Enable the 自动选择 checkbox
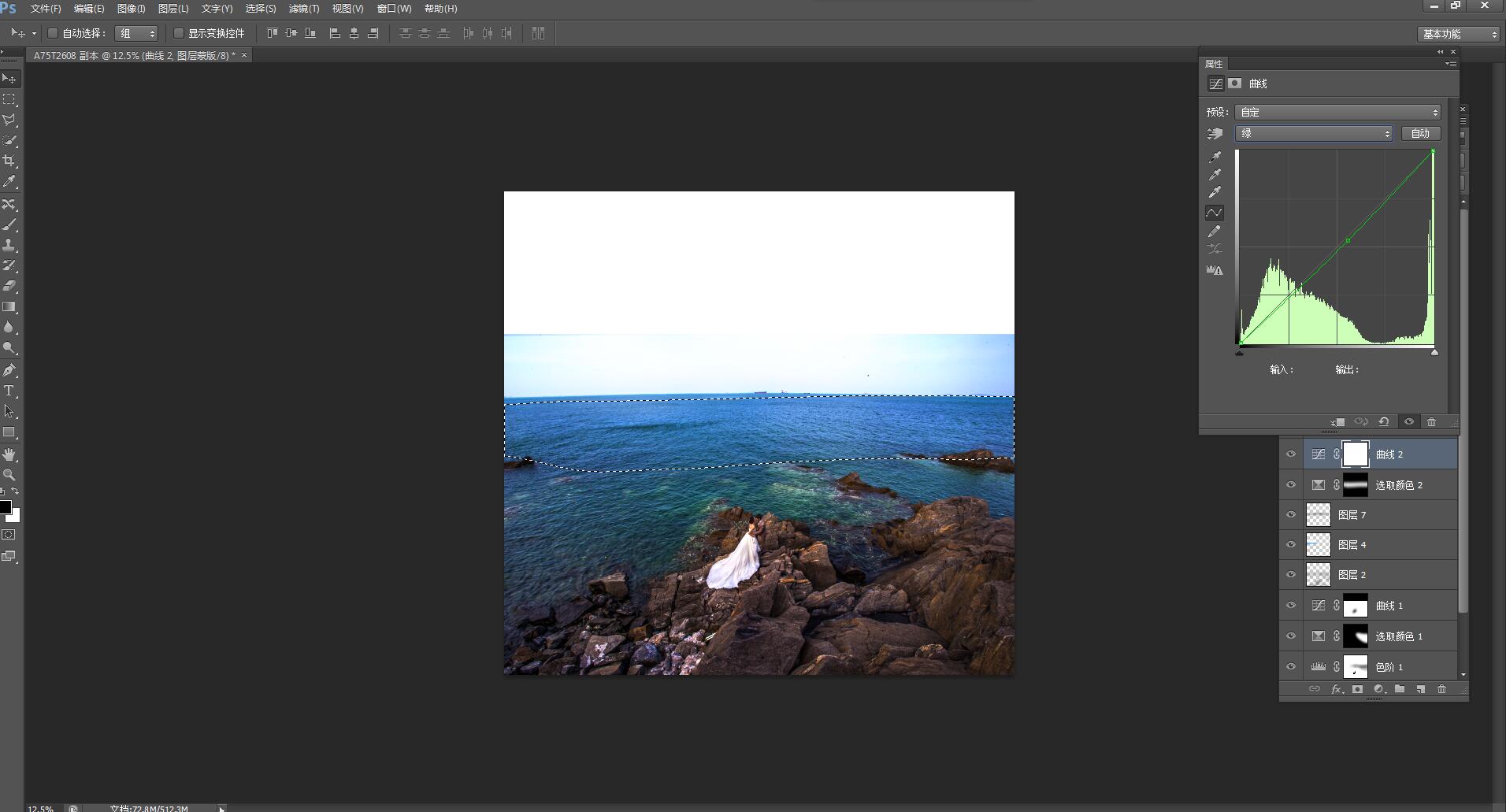Screen dimensions: 1506x812 point(53,33)
